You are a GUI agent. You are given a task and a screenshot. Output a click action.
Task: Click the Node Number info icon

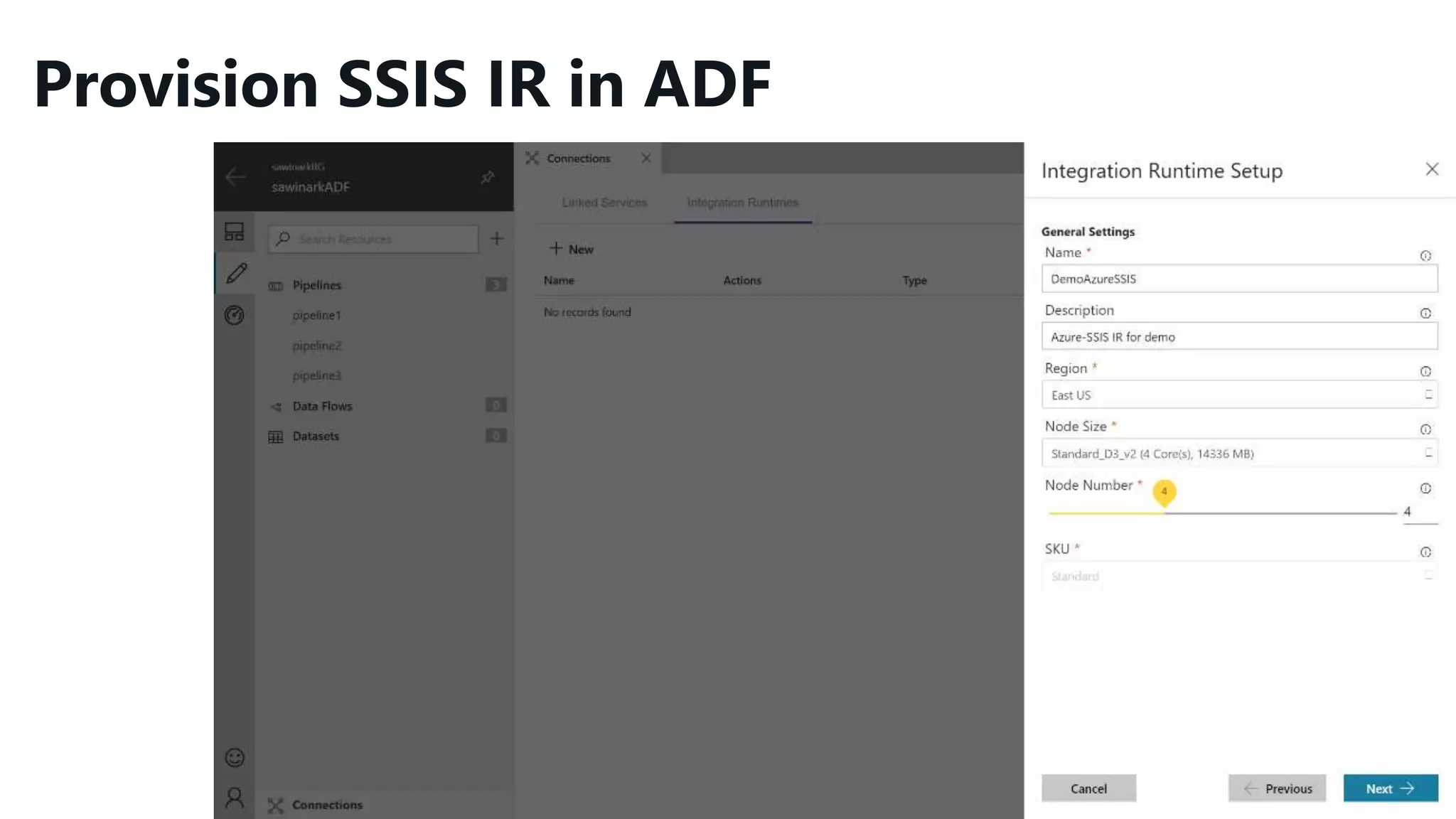coord(1425,488)
